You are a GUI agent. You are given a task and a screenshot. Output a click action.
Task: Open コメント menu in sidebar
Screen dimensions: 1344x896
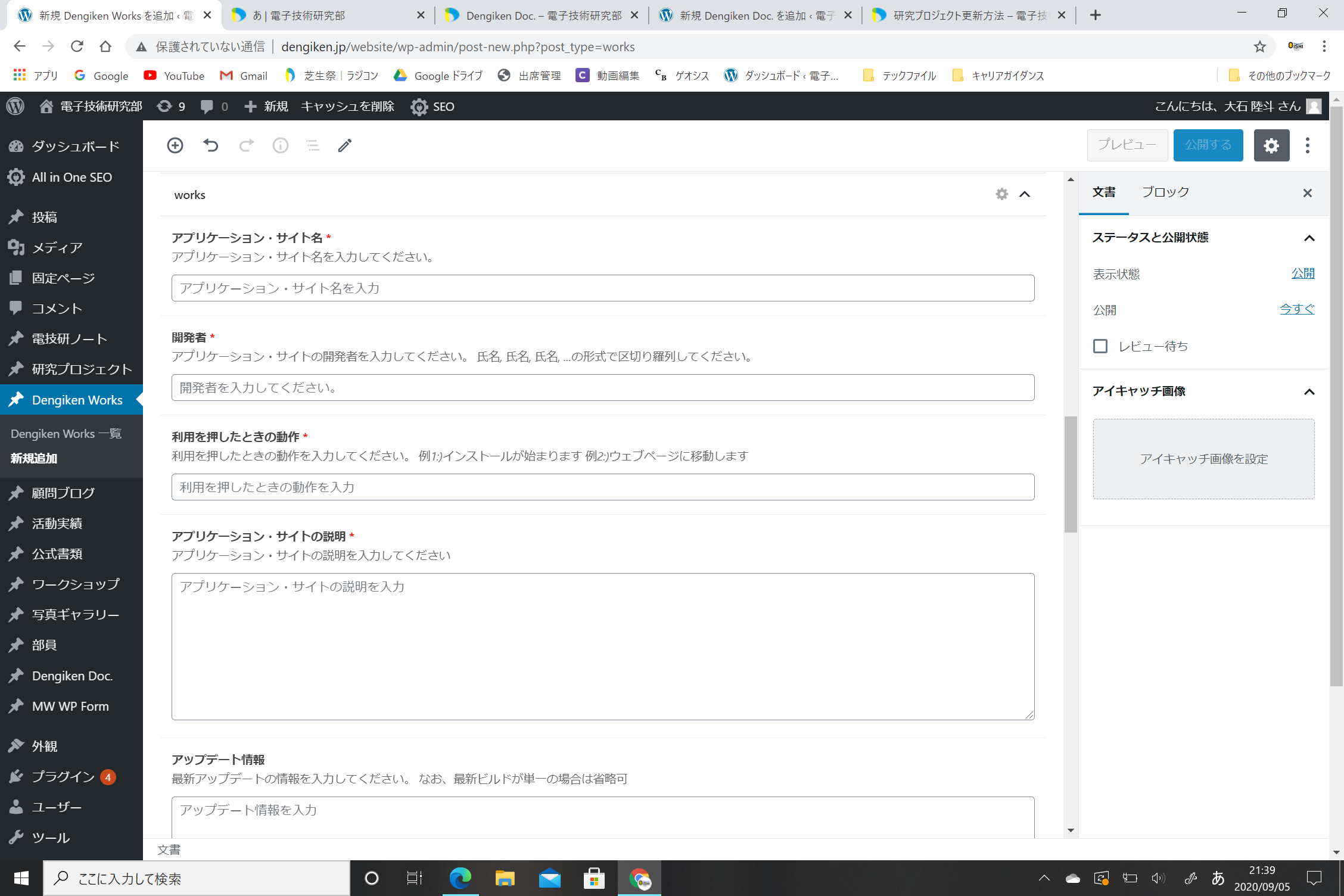71,308
